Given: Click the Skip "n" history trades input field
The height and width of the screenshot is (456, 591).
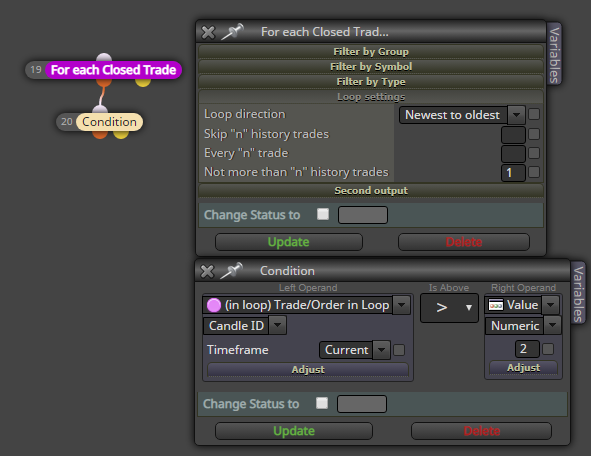Looking at the screenshot, I should [513, 135].
